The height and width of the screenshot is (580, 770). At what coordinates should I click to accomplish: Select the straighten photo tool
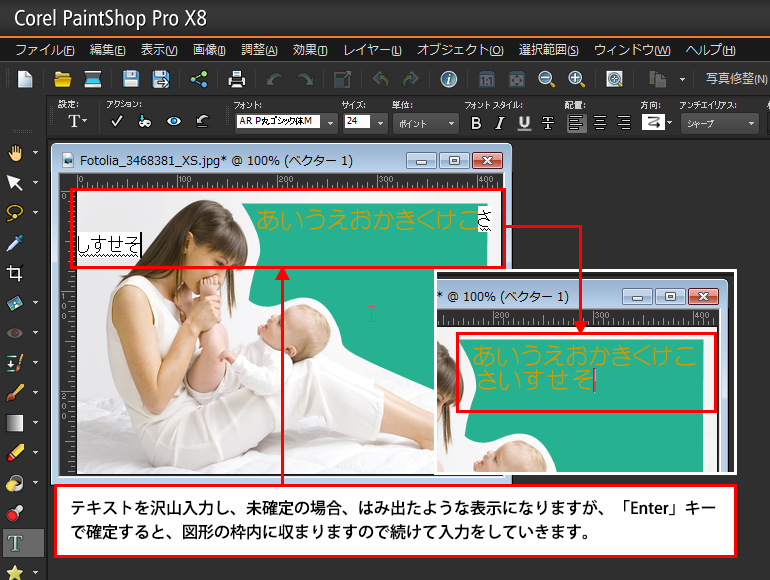tap(15, 303)
